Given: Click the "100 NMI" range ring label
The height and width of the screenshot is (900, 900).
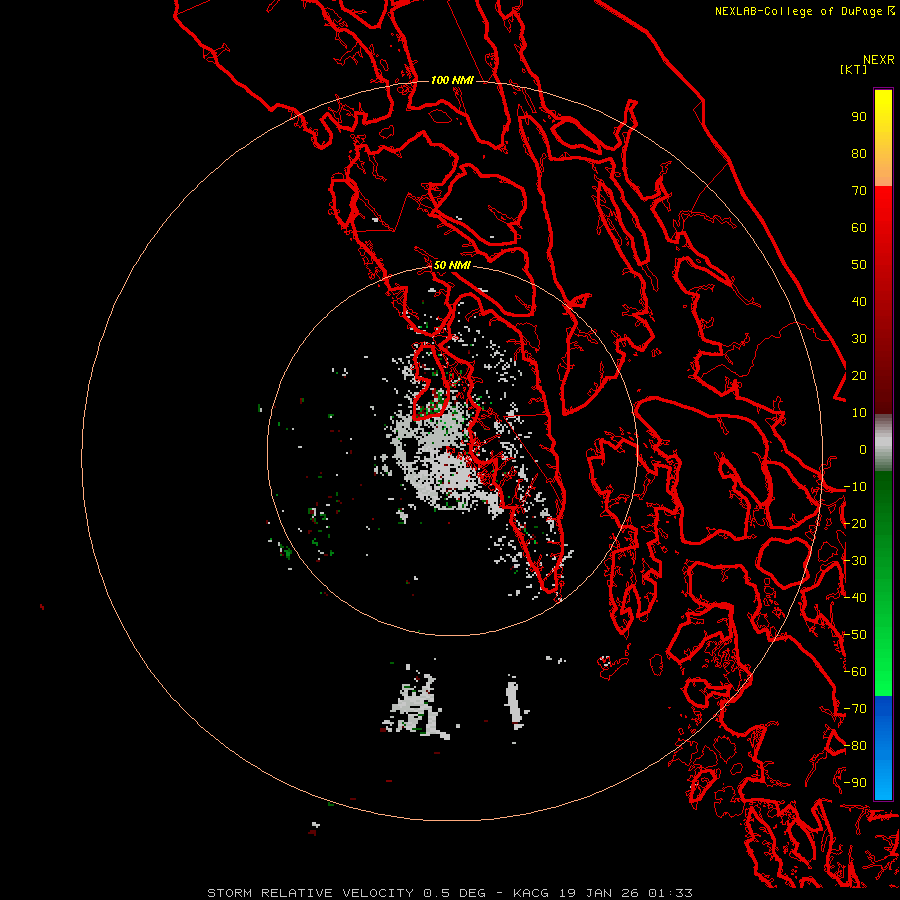Looking at the screenshot, I should (x=452, y=80).
